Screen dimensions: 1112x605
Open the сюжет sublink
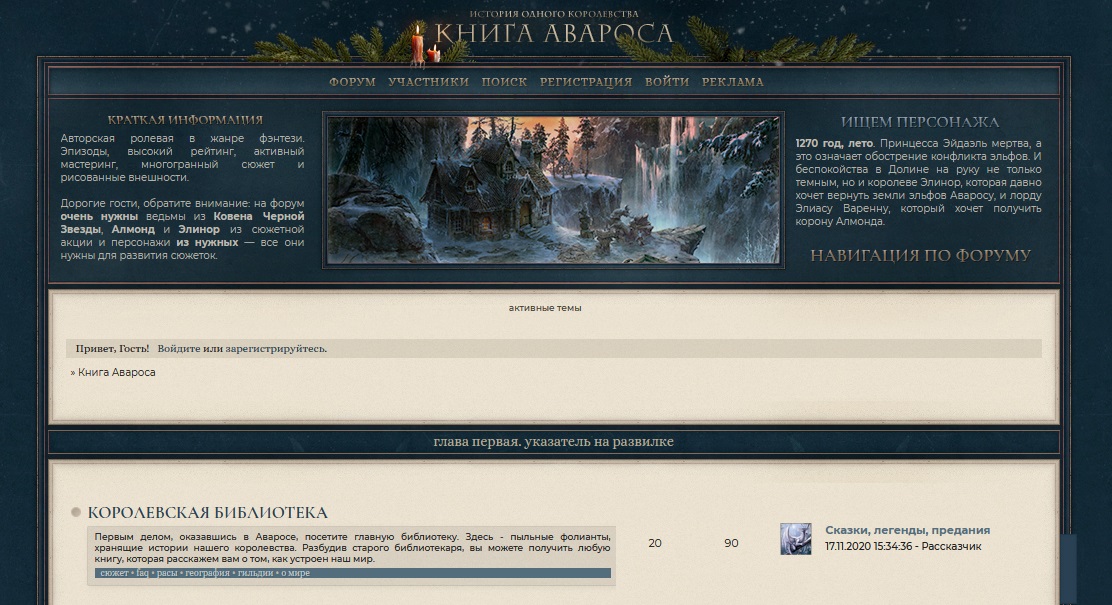point(114,573)
